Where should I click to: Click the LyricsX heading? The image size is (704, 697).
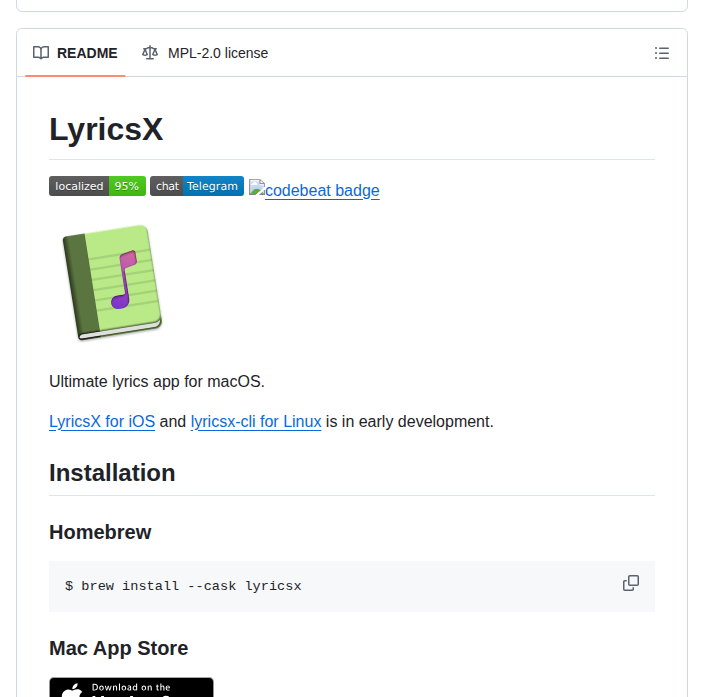point(106,129)
